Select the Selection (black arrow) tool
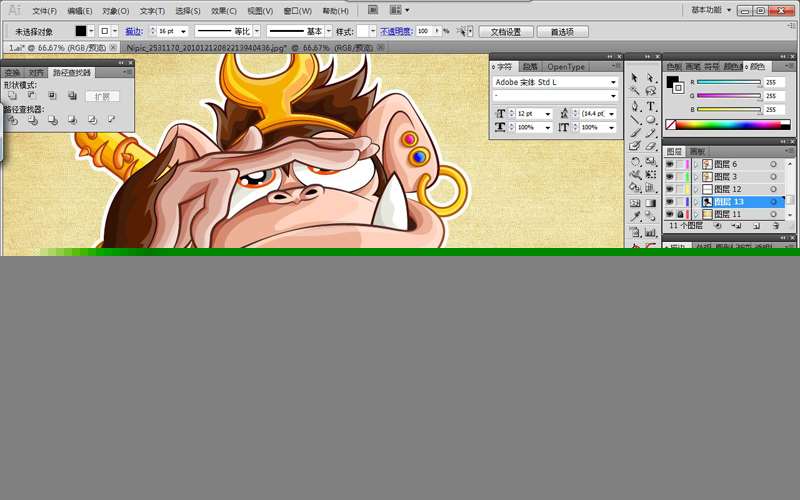Image resolution: width=800 pixels, height=500 pixels. [634, 78]
